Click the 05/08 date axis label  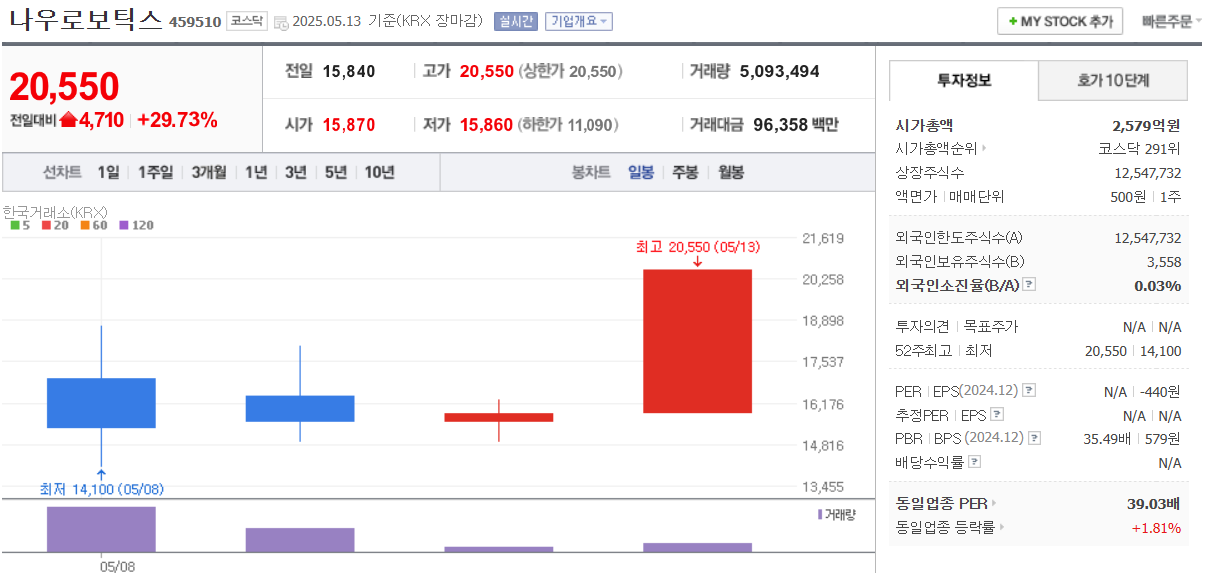pyautogui.click(x=117, y=565)
